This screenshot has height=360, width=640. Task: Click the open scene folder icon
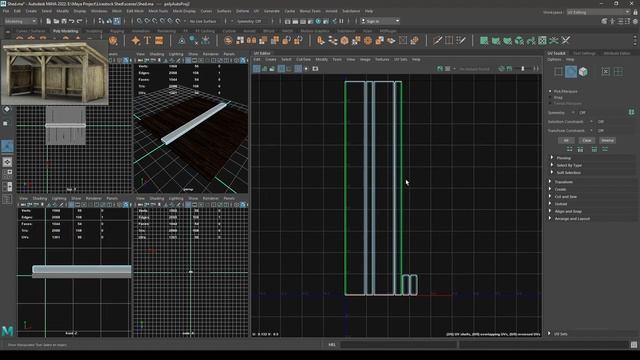click(56, 21)
